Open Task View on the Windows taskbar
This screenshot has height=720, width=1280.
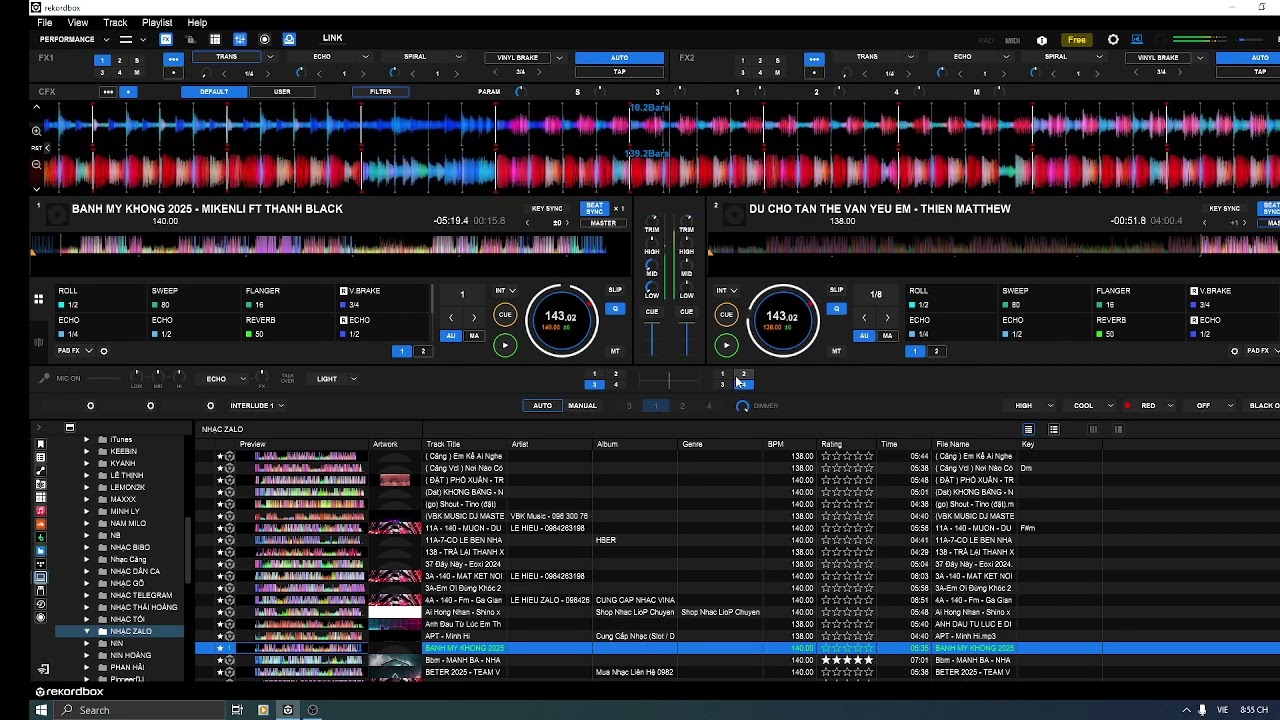237,710
